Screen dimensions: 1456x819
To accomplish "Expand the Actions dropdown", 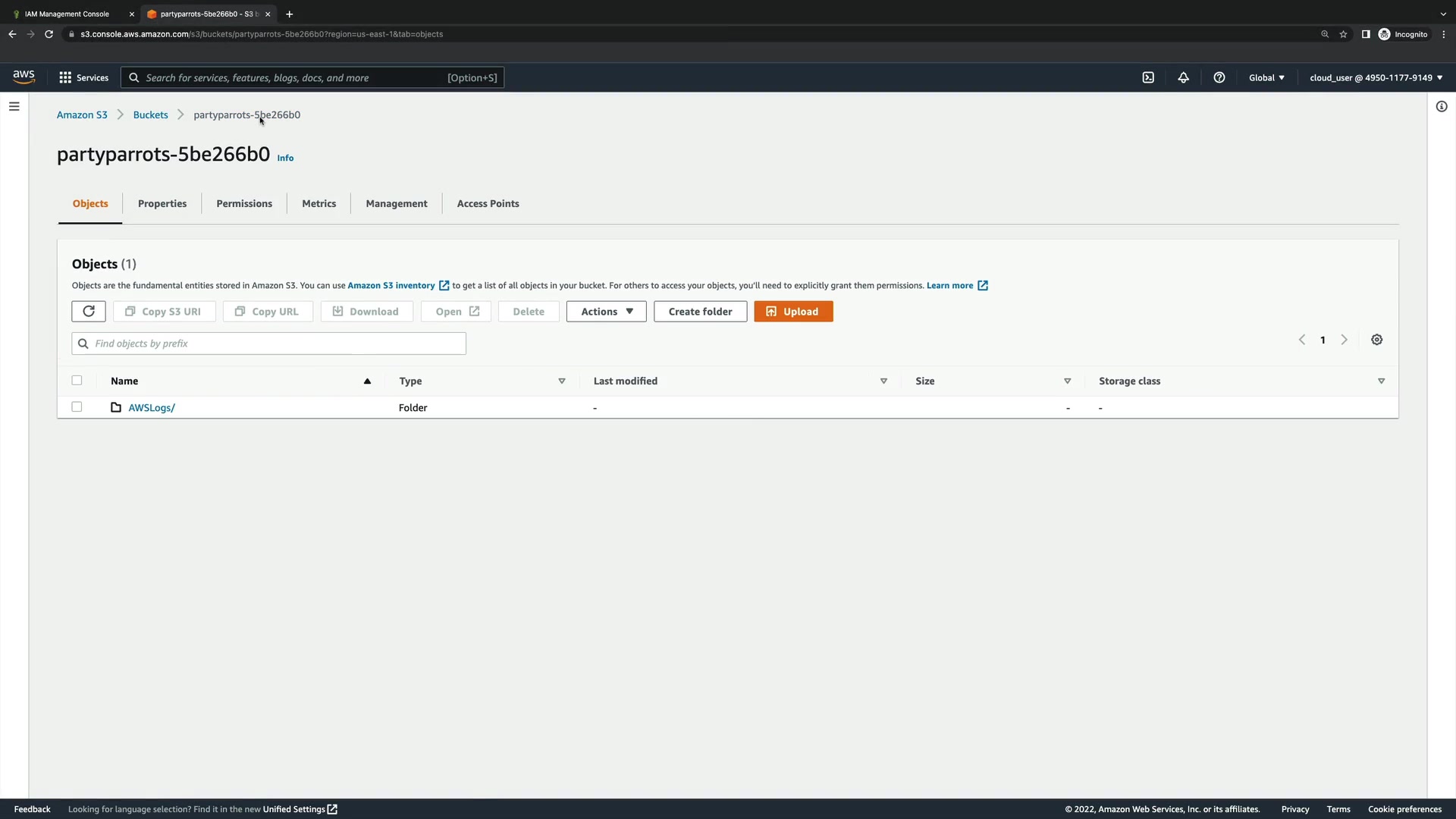I will pos(606,312).
